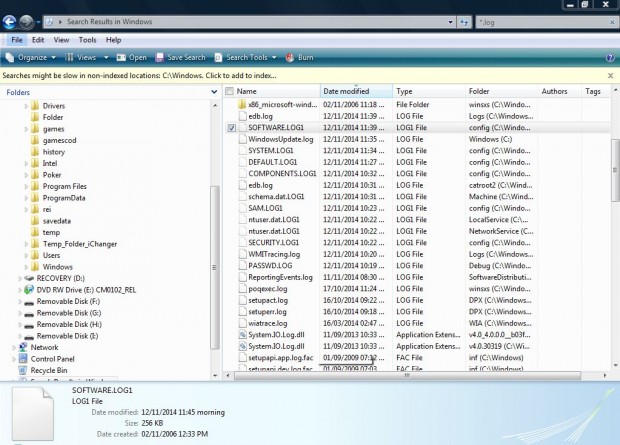Select the Poker folder icon
Image resolution: width=620 pixels, height=445 pixels.
click(x=35, y=175)
